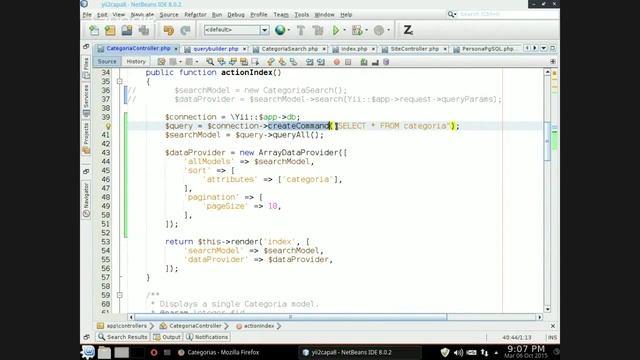Open the Search Results panel
This screenshot has height=360, width=640.
(122, 337)
